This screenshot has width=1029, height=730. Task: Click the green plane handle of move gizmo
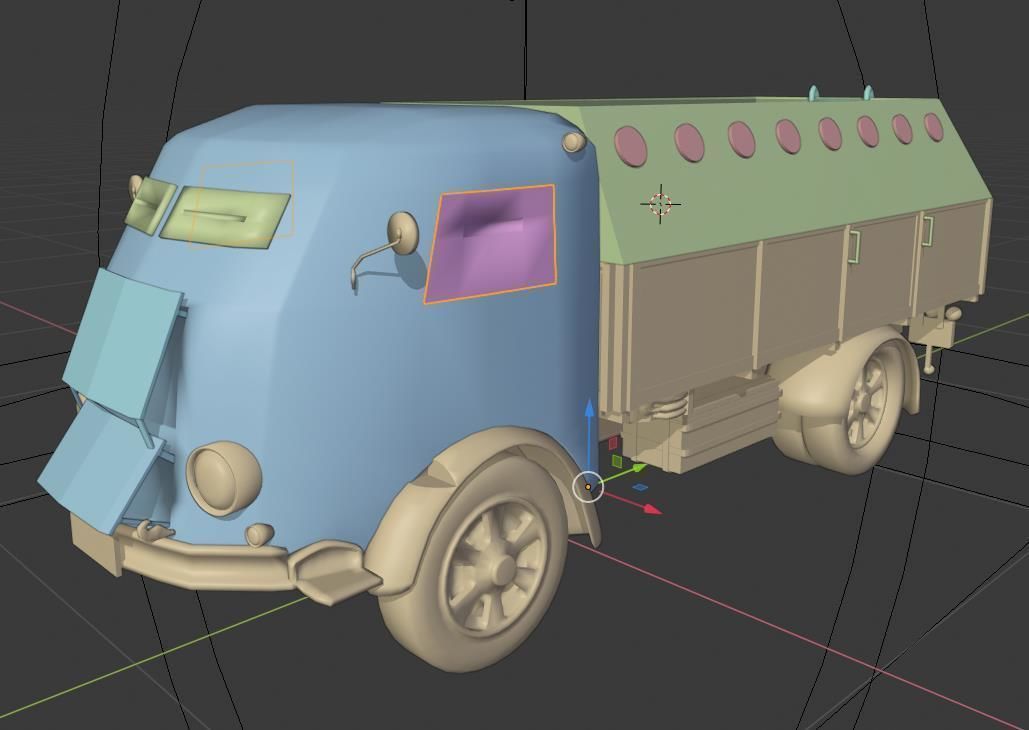617,462
